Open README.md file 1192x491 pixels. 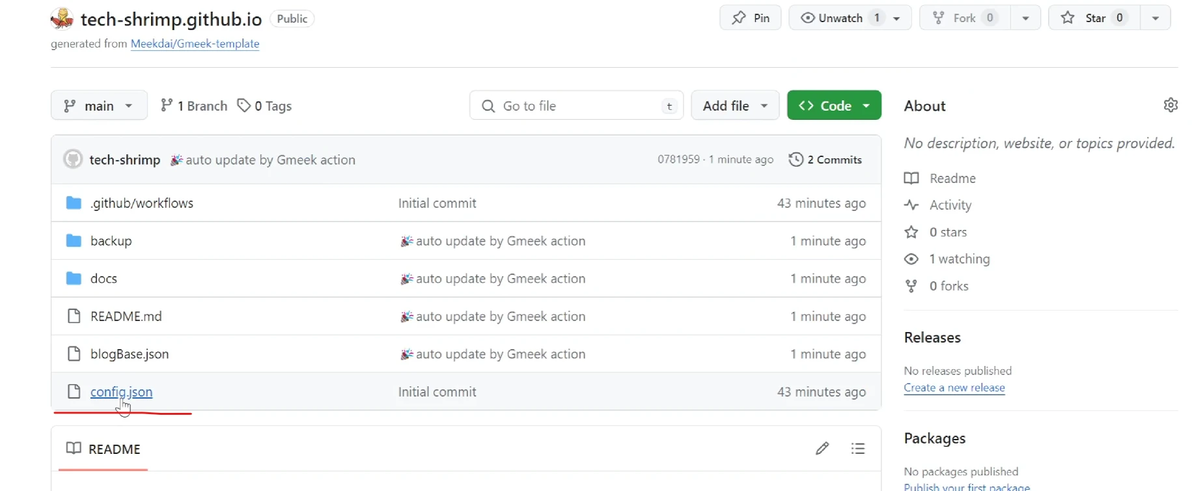(x=126, y=316)
